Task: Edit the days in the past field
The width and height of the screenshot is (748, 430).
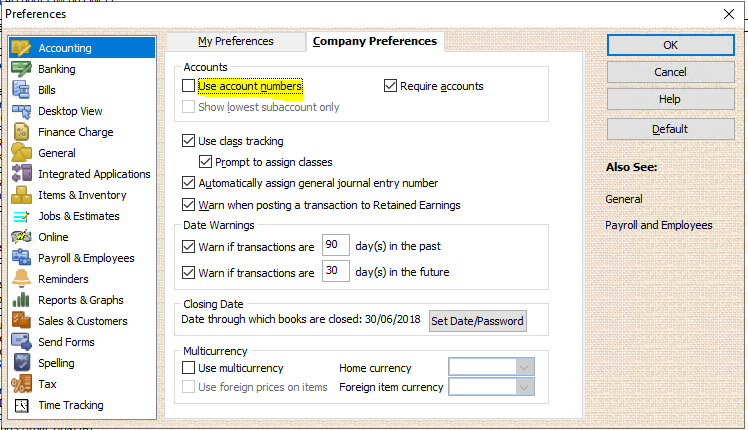Action: click(x=335, y=245)
